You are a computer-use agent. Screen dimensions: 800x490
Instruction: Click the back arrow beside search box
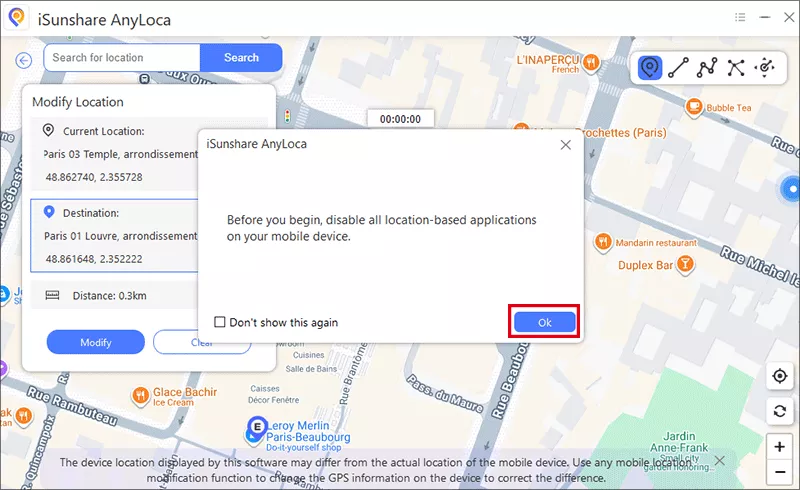click(x=23, y=60)
